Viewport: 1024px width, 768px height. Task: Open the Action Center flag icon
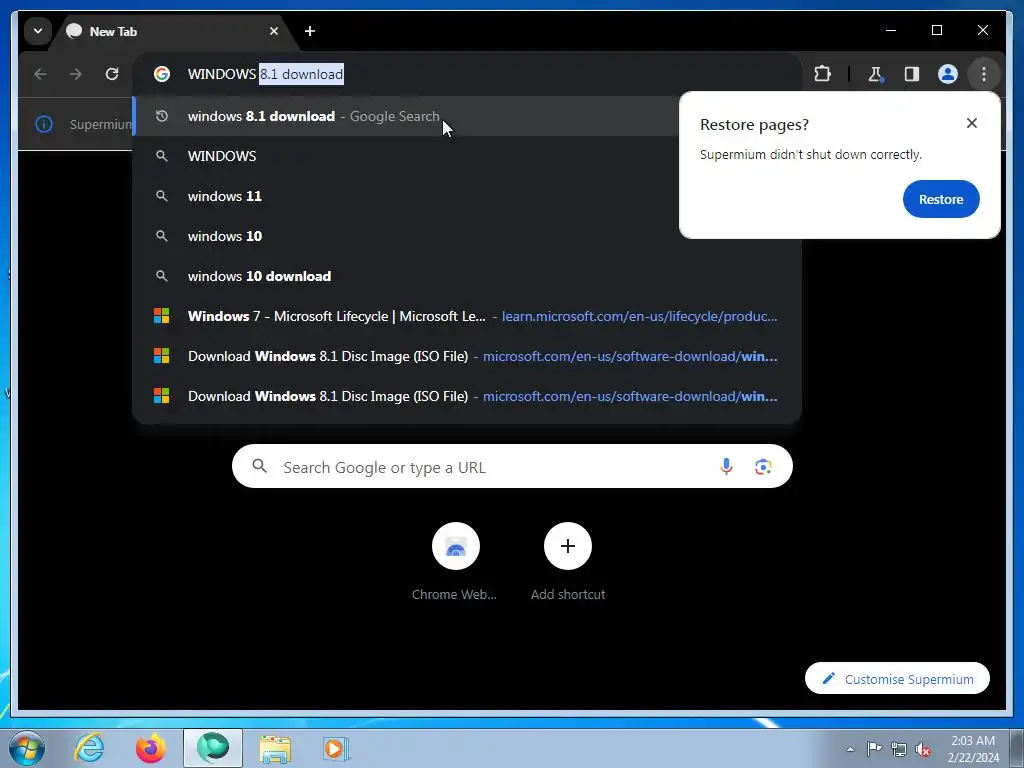873,748
